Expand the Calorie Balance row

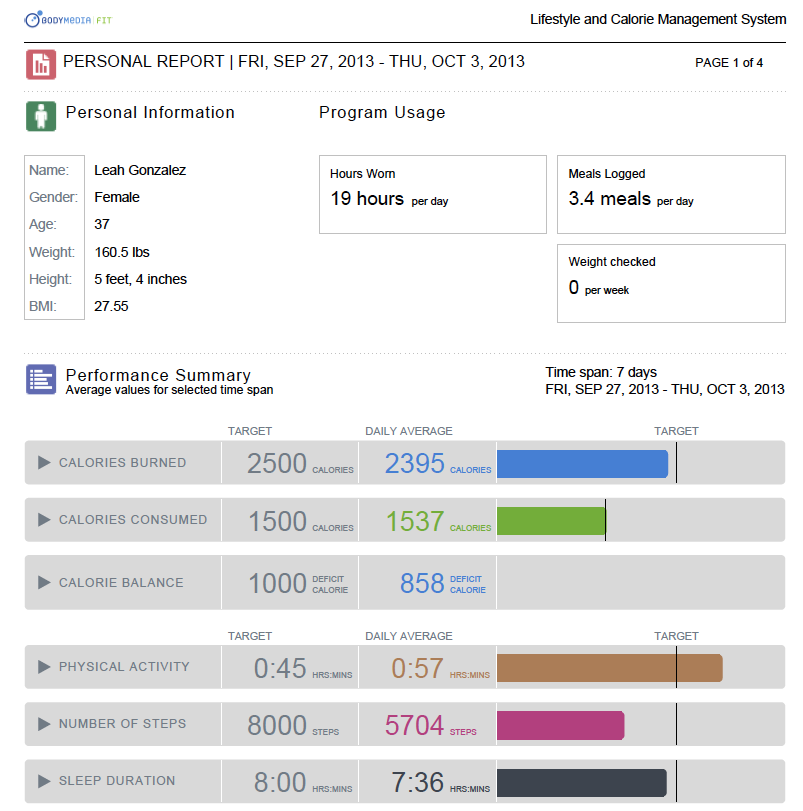click(44, 583)
